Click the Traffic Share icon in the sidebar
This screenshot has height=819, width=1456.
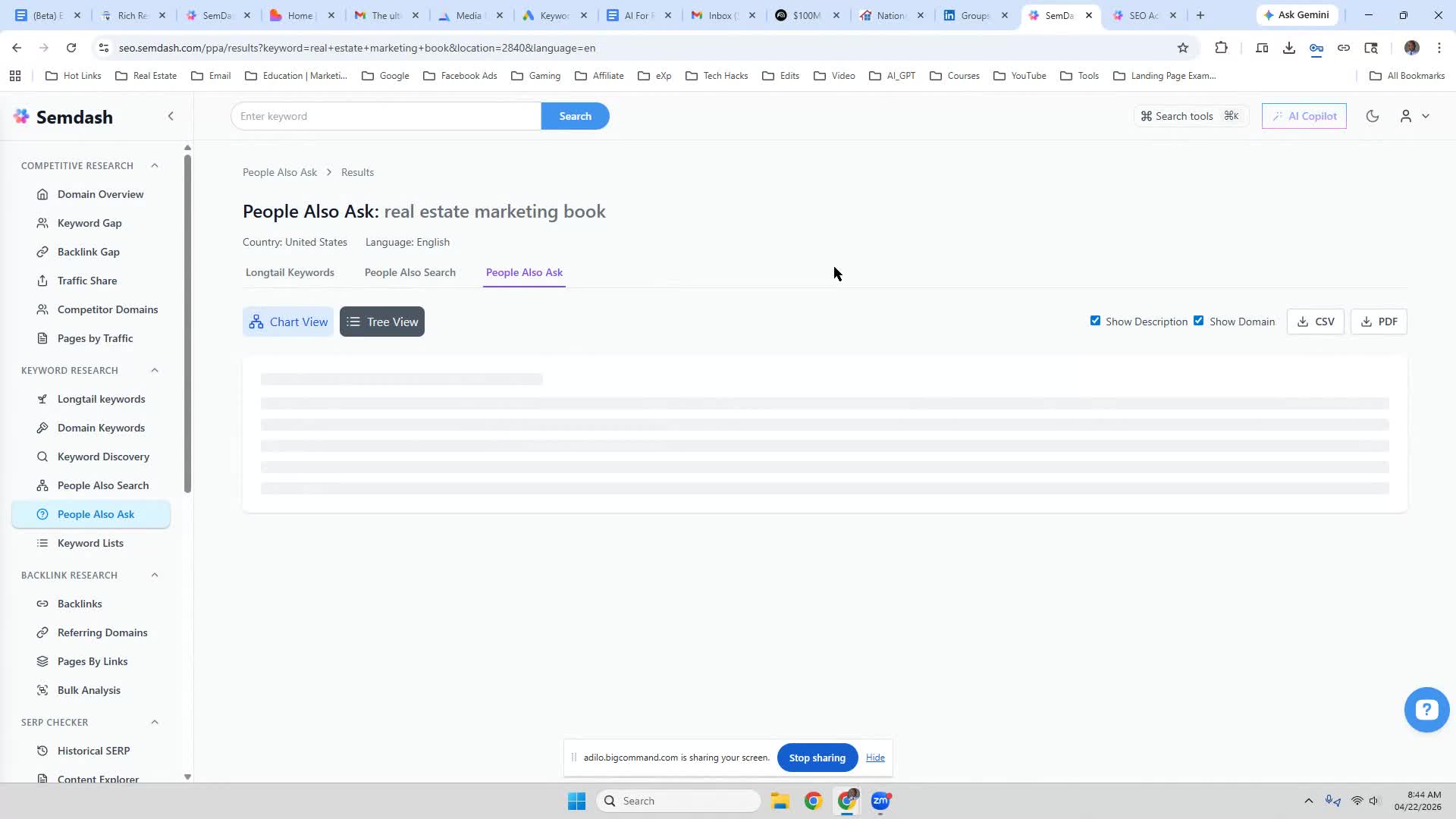[43, 281]
